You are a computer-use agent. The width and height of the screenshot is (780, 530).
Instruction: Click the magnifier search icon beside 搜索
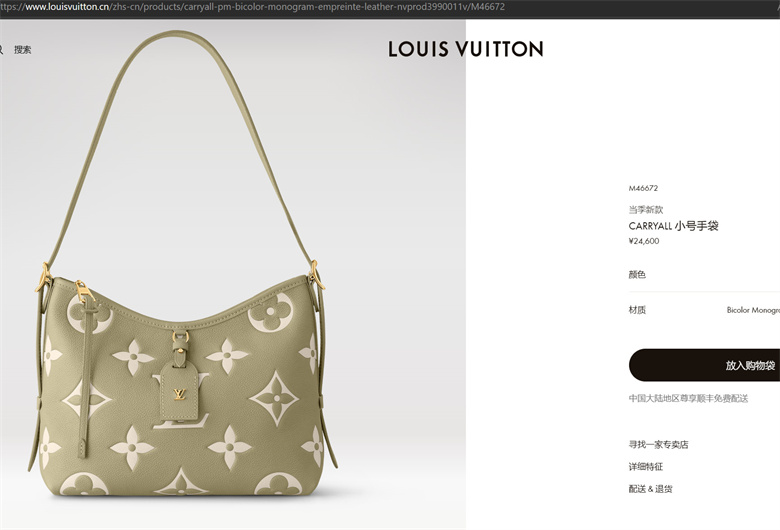1,50
